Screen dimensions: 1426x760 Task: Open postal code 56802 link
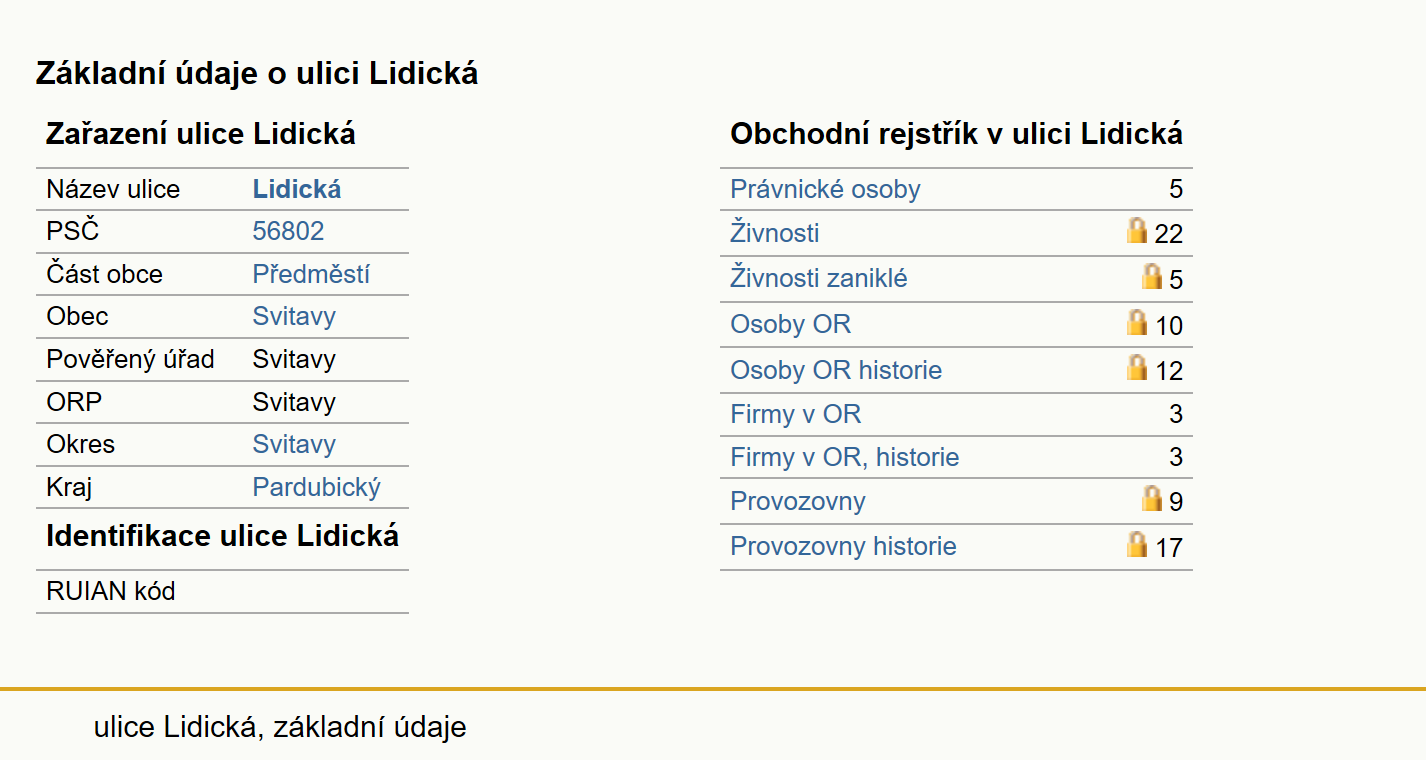point(288,231)
